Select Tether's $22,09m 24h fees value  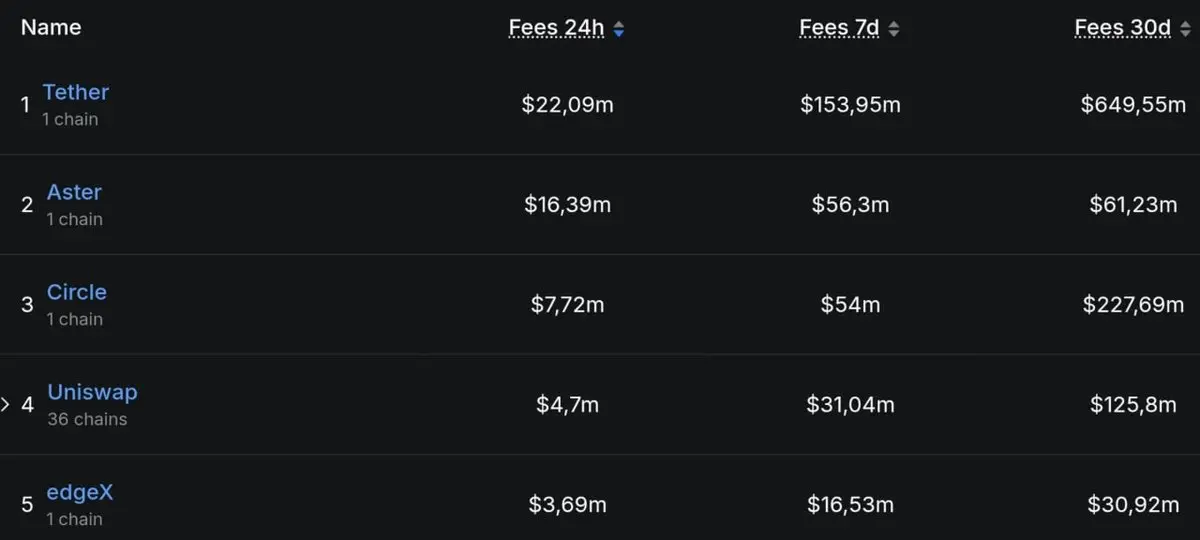(x=567, y=104)
